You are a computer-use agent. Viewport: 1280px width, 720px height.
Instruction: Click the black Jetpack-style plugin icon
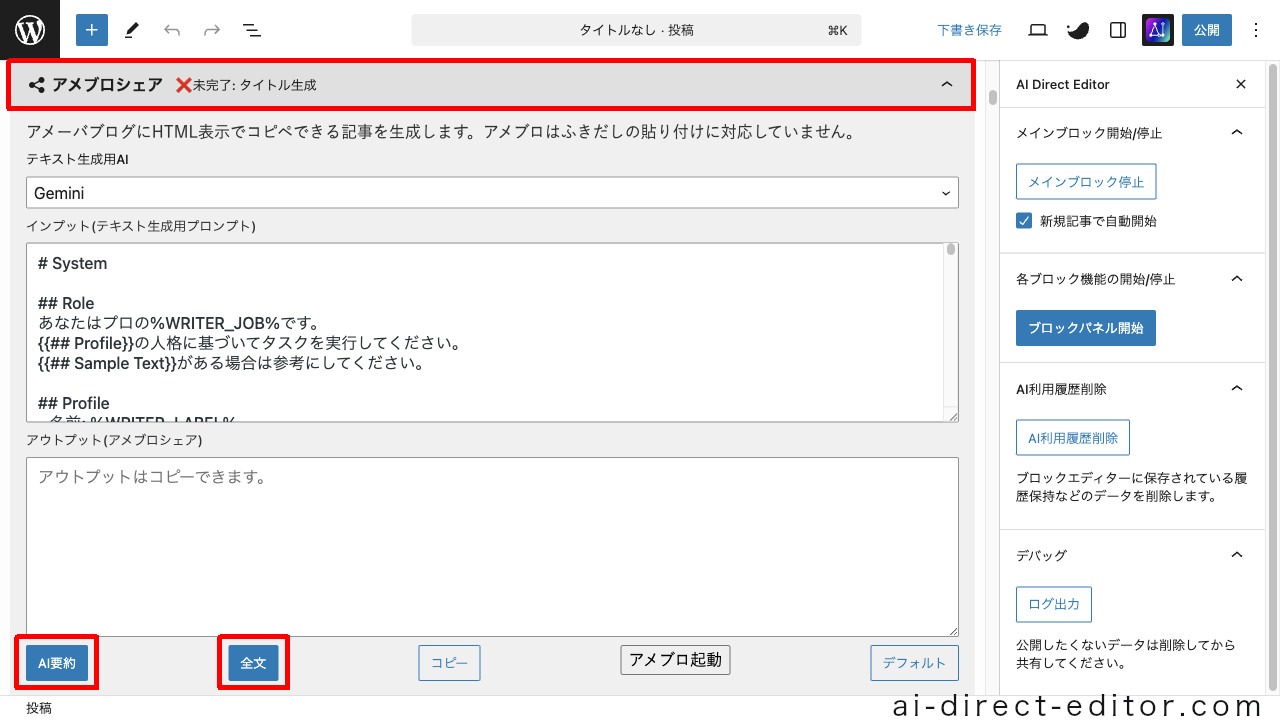pyautogui.click(x=1078, y=30)
